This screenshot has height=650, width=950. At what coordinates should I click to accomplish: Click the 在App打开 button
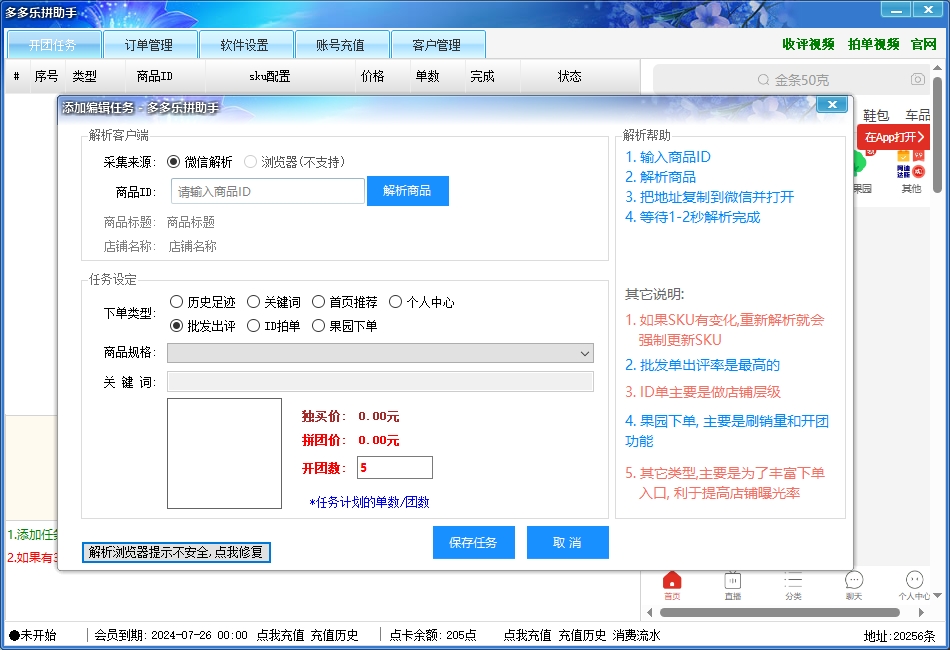click(894, 137)
